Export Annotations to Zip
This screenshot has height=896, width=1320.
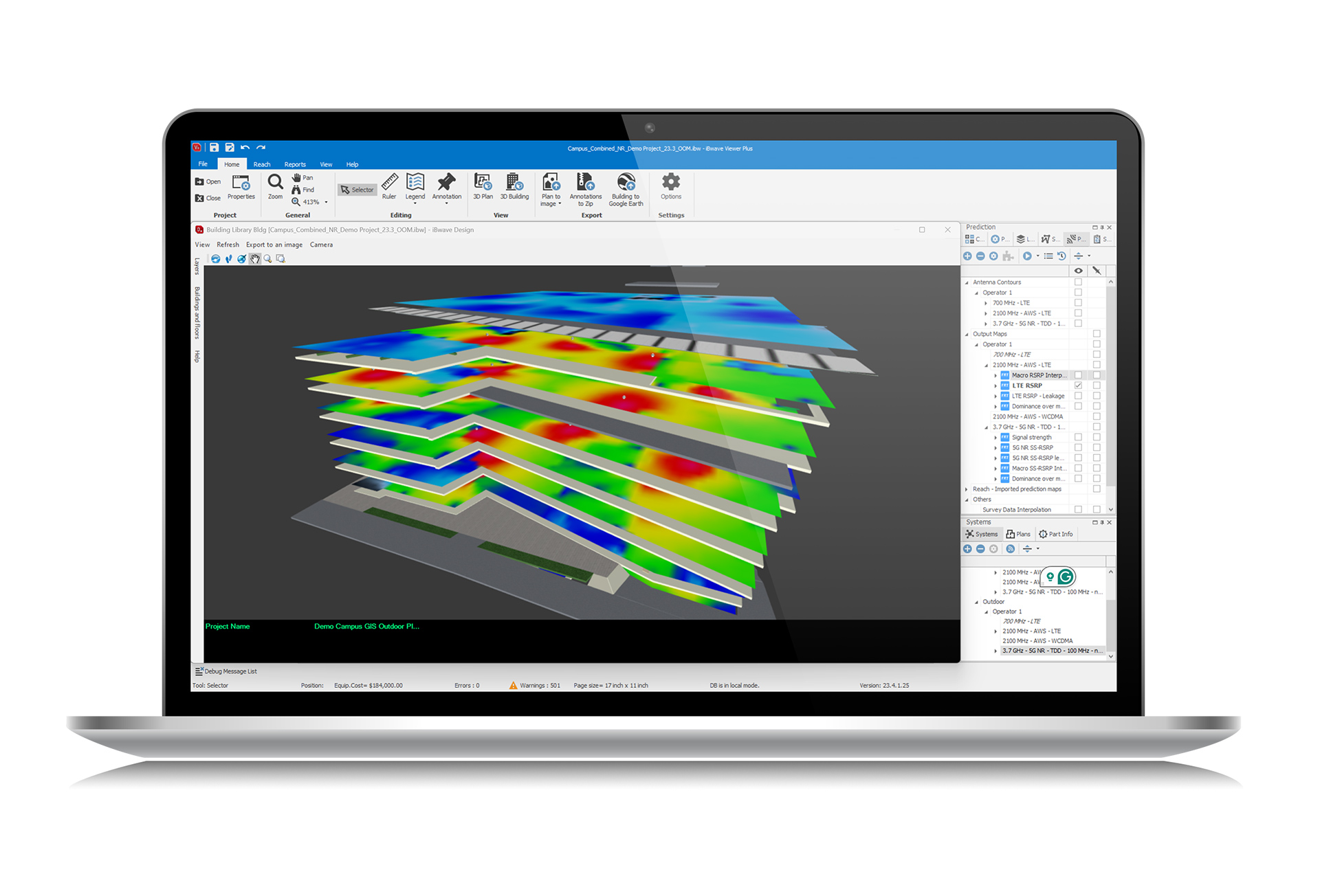coord(586,190)
